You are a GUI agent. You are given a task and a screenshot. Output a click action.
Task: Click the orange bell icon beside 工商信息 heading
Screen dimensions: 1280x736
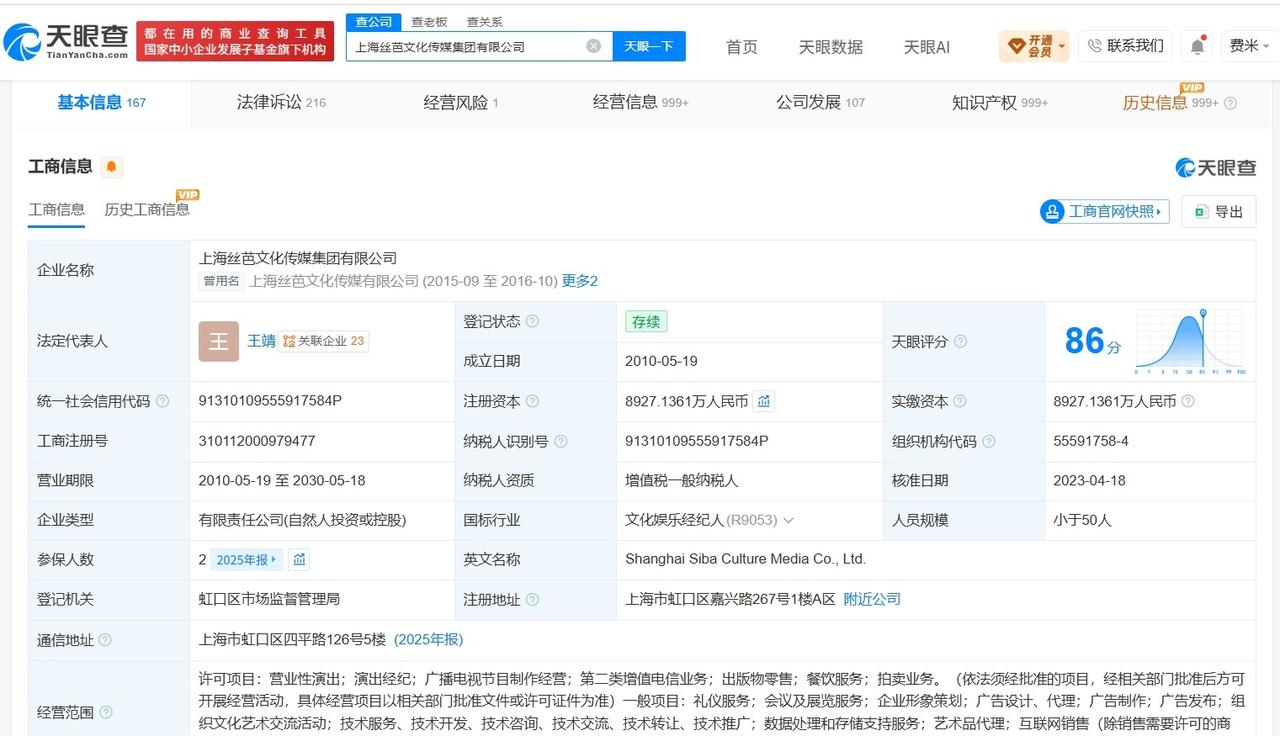(x=111, y=167)
